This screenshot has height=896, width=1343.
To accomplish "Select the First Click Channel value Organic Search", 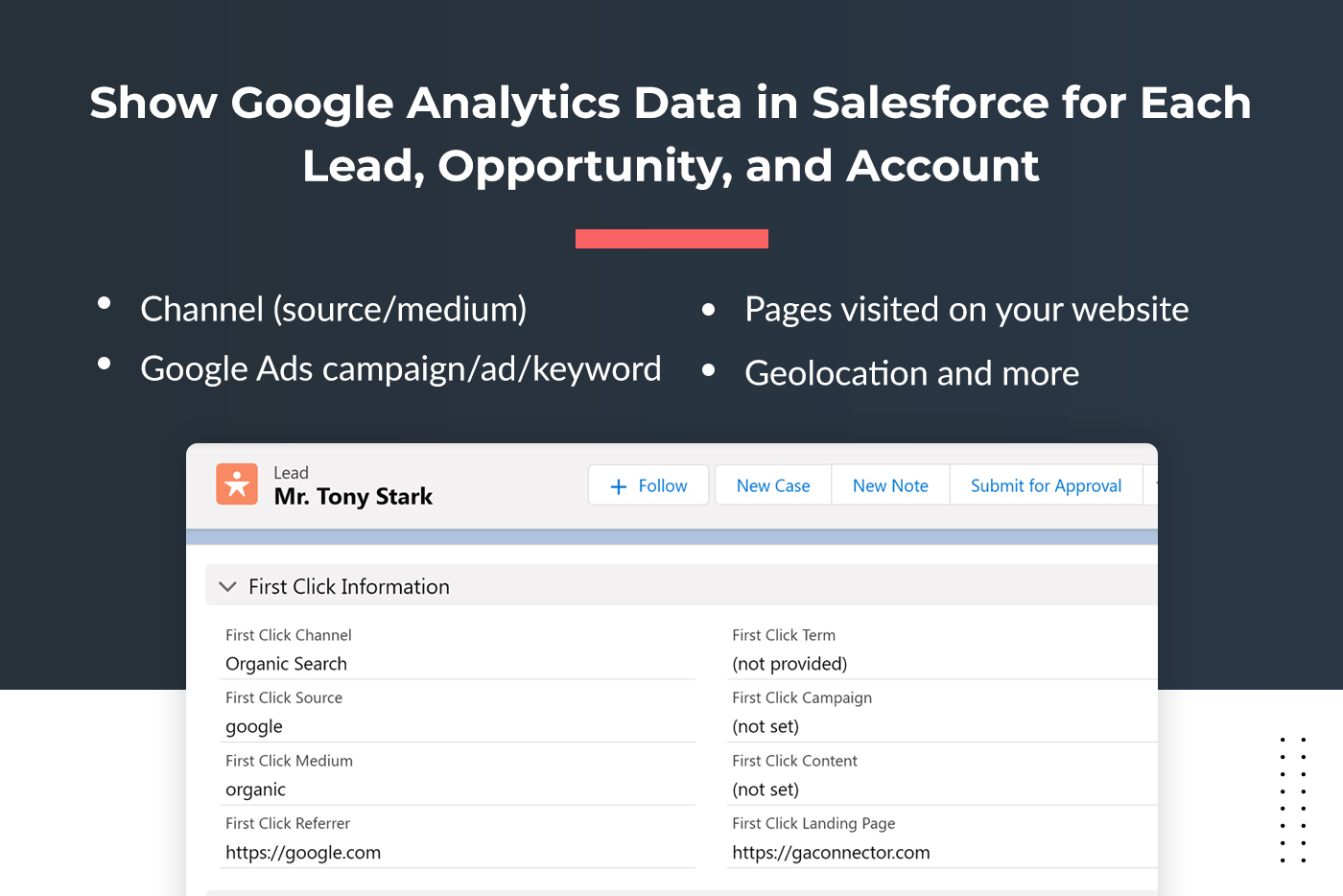I will pyautogui.click(x=286, y=664).
